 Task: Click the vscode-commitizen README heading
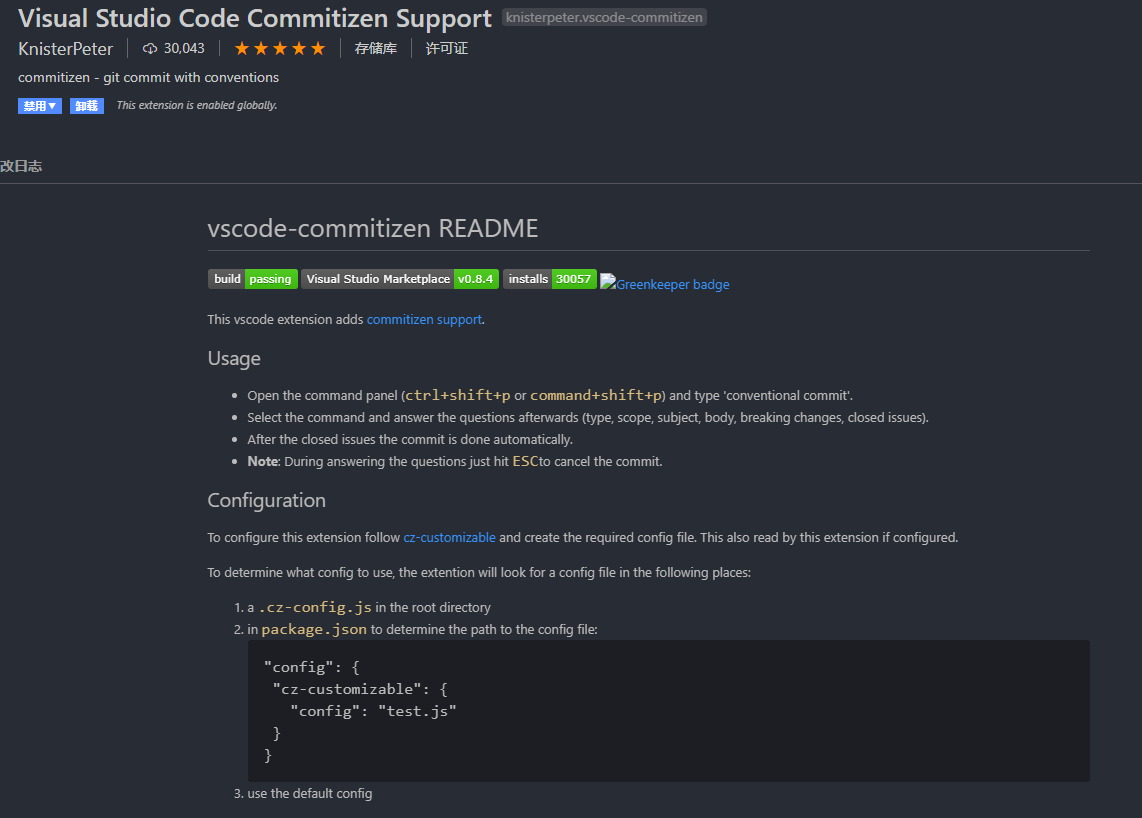372,228
